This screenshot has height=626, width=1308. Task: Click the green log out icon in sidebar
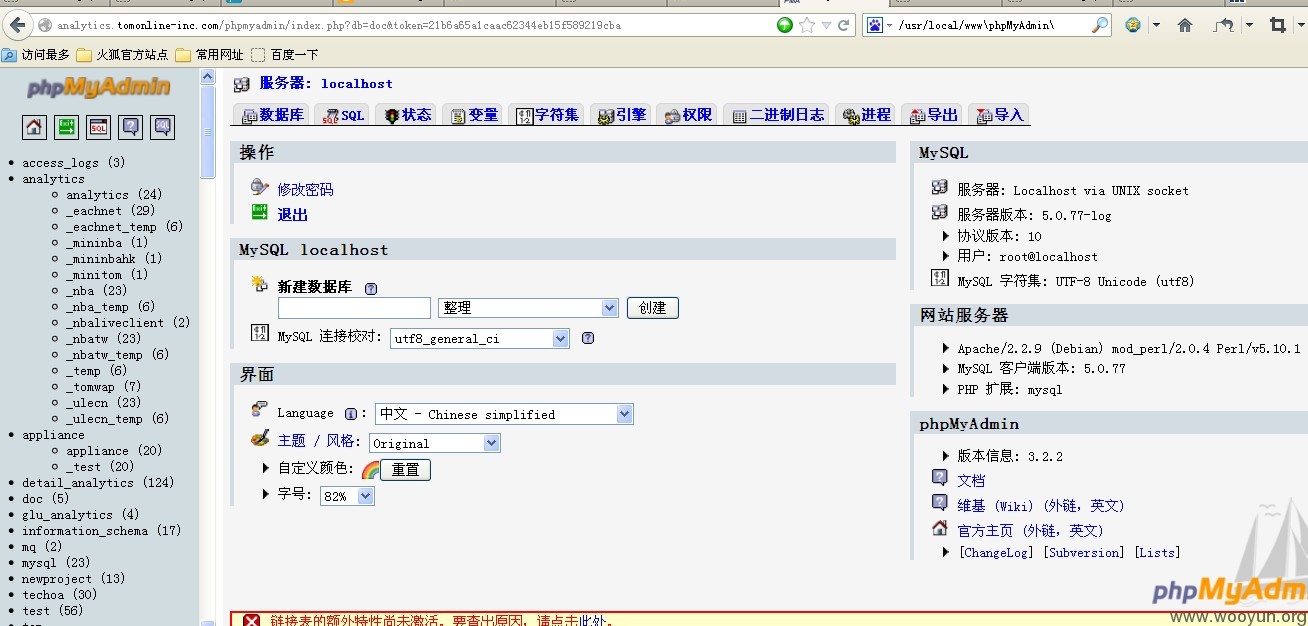point(66,127)
